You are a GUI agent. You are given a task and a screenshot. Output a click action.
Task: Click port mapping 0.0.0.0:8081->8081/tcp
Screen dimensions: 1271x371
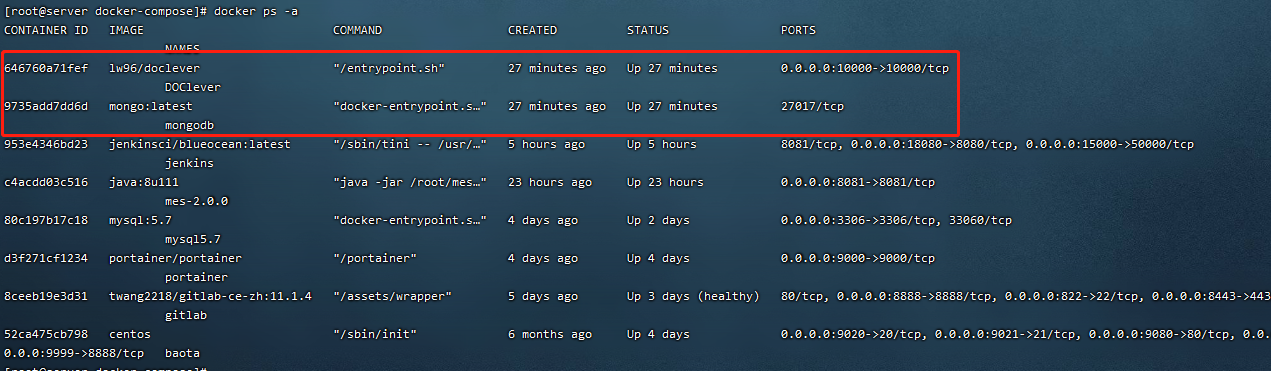click(858, 182)
